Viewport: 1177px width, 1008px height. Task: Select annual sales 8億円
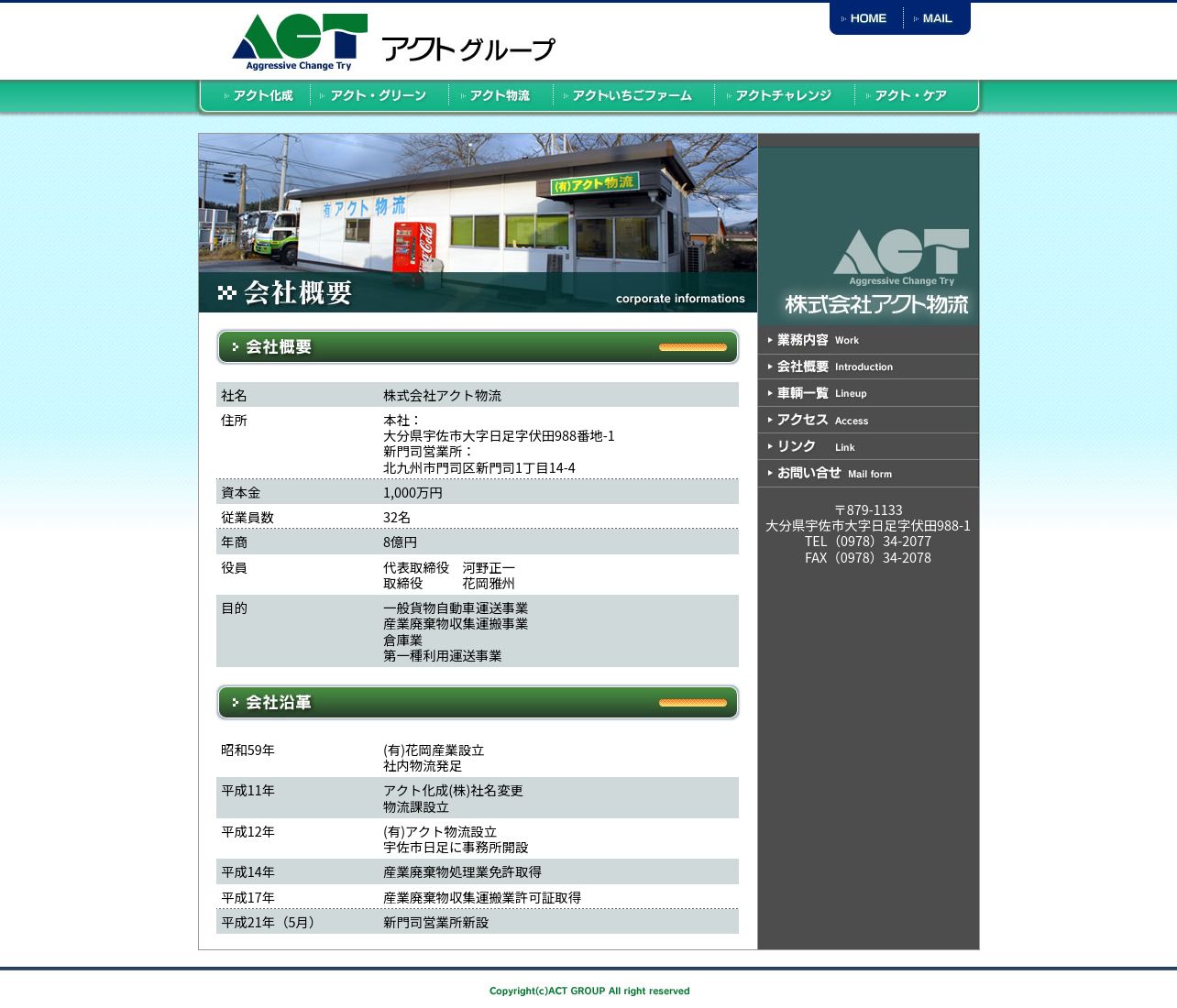coord(400,542)
